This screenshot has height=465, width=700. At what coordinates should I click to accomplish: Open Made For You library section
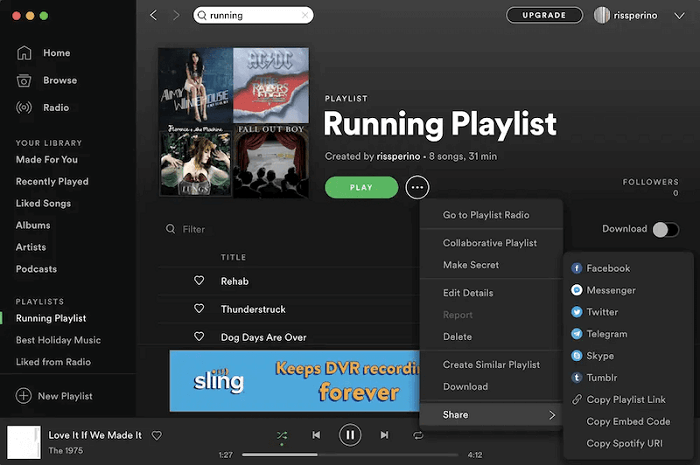[46, 160]
